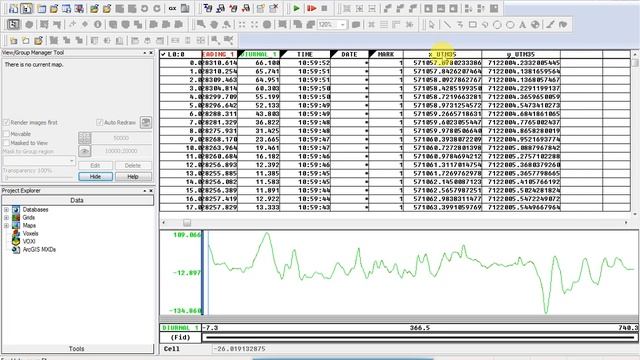Click the grid-scale icon beside 50000 field
The height and width of the screenshot is (360, 640).
(84, 138)
